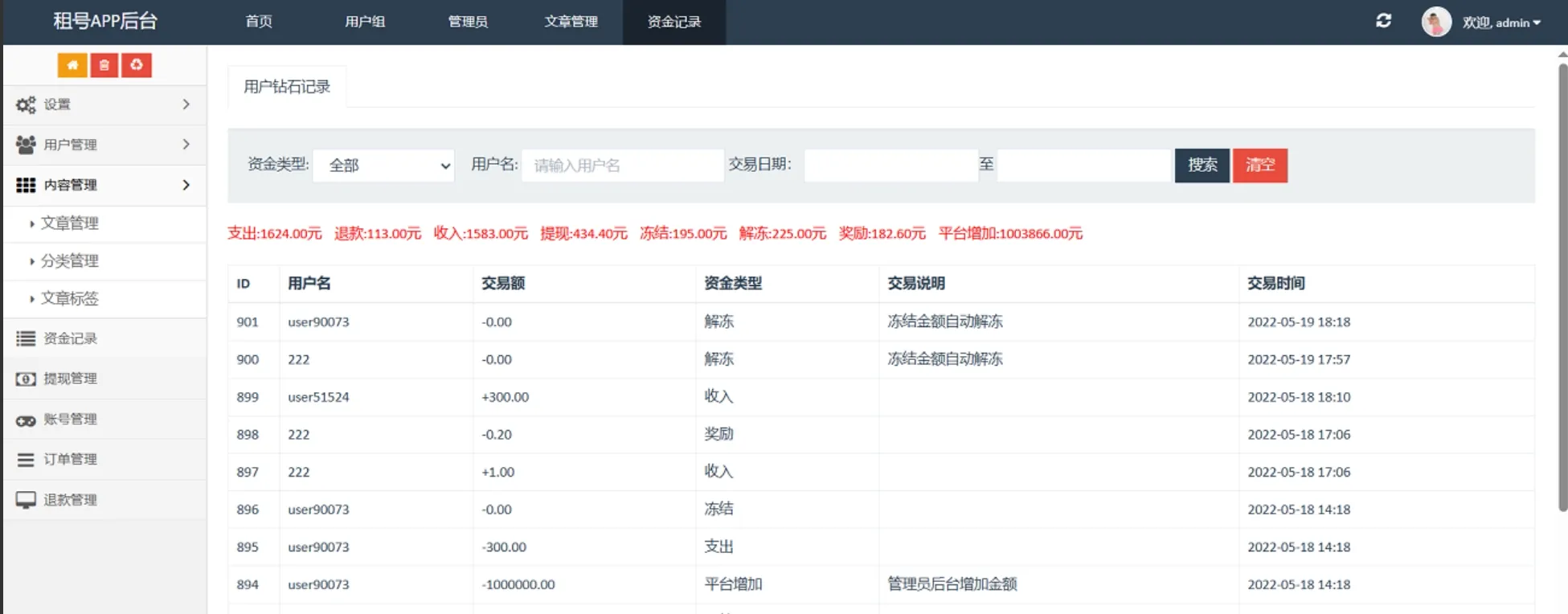Expand the 用户管理 sidebar chevron

click(186, 145)
